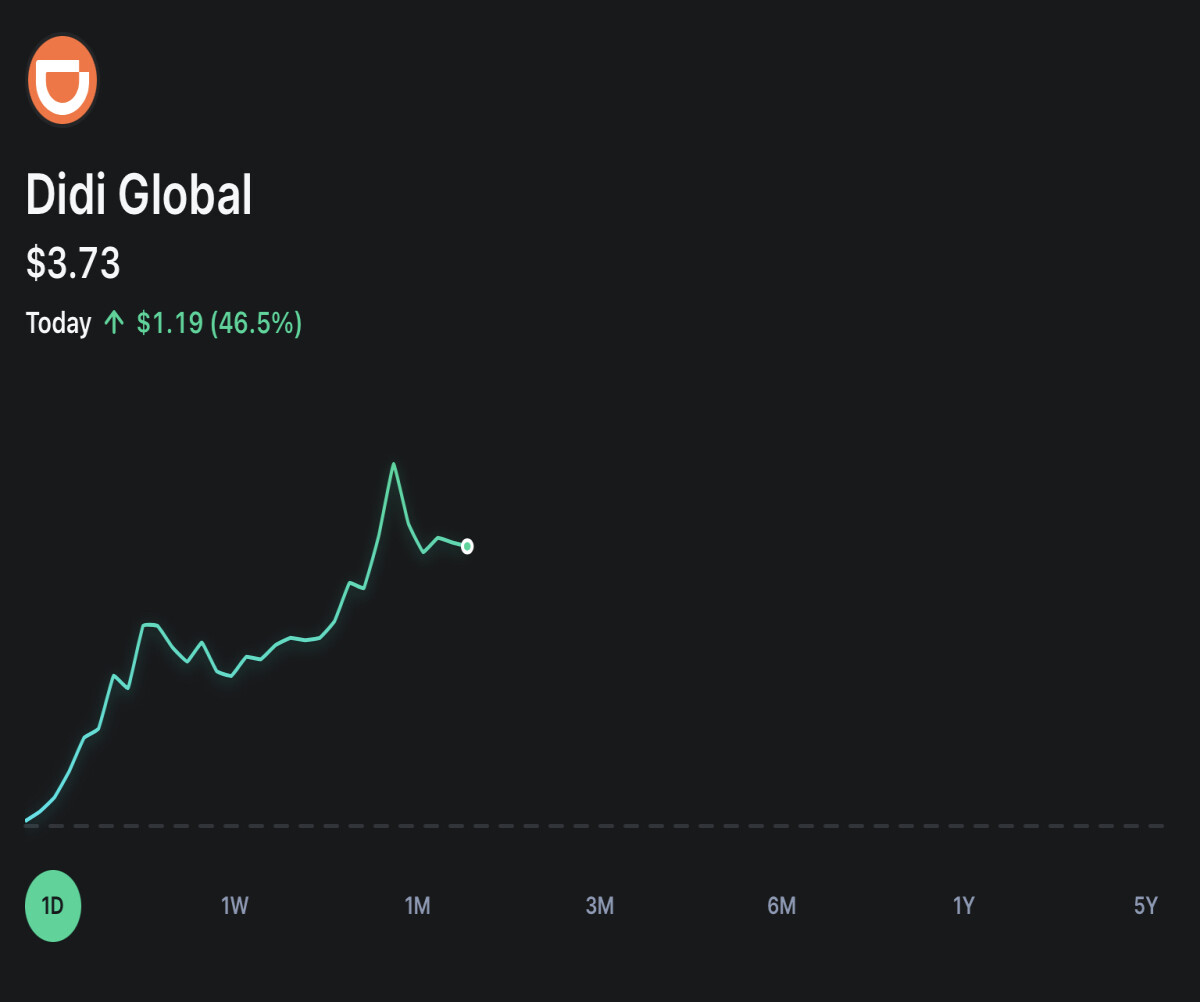The height and width of the screenshot is (1002, 1200).
Task: Click the green up-arrow change indicator
Action: [114, 323]
